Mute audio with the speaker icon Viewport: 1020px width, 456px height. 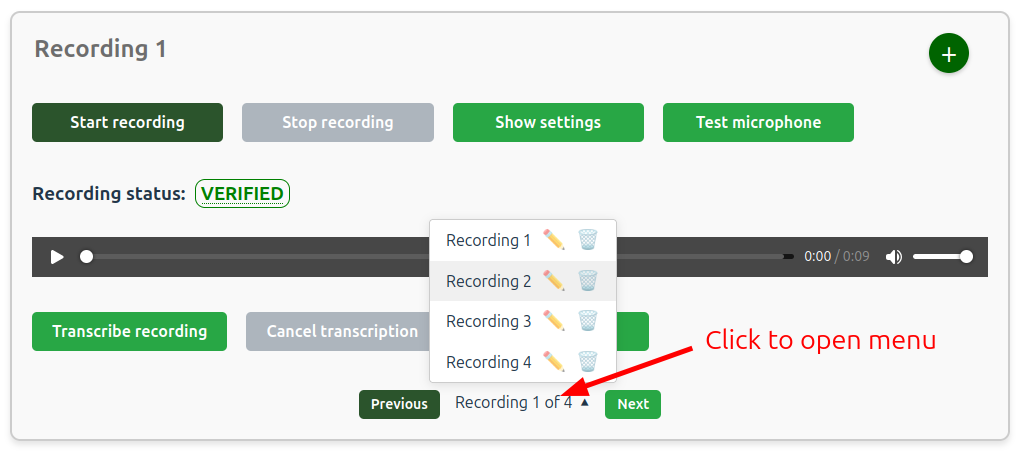click(893, 257)
